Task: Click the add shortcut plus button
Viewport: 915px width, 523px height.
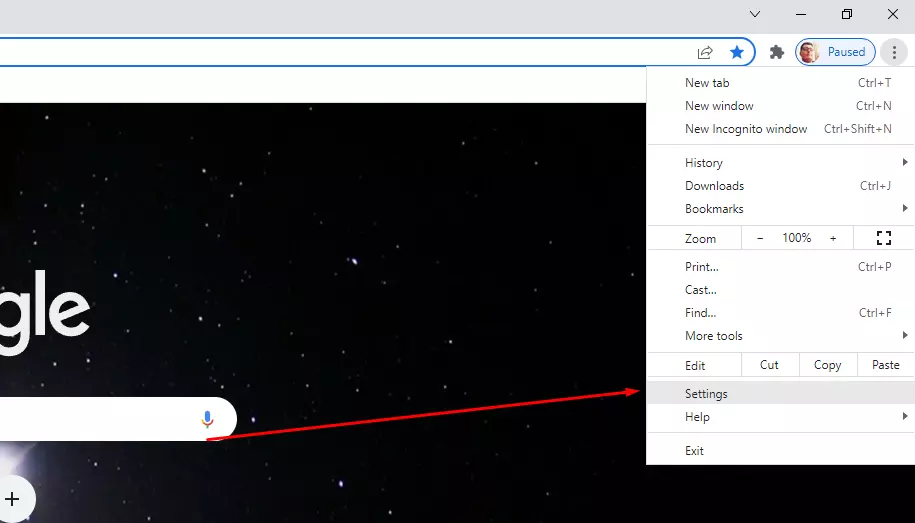Action: point(12,499)
